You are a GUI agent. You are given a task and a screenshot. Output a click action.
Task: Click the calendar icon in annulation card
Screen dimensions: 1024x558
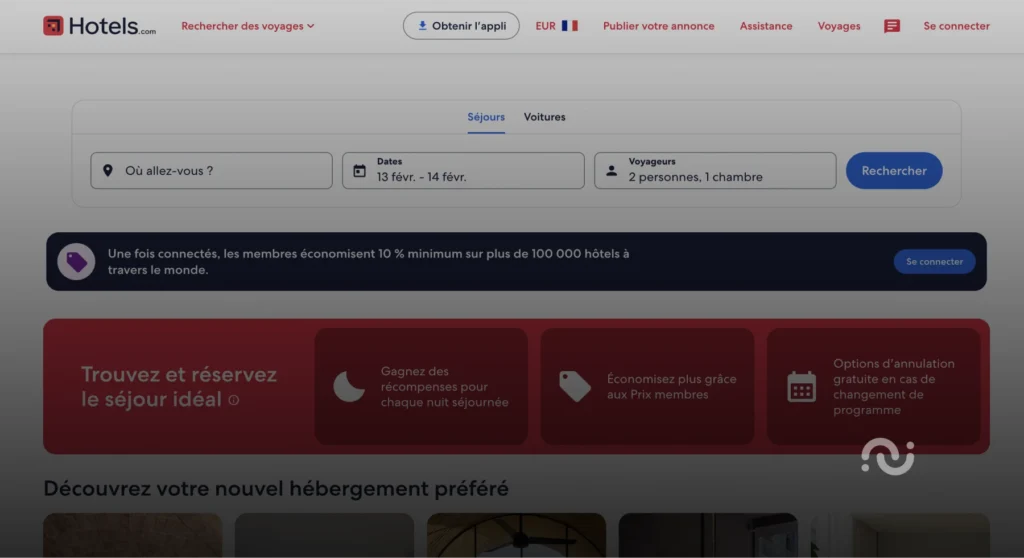(x=801, y=386)
